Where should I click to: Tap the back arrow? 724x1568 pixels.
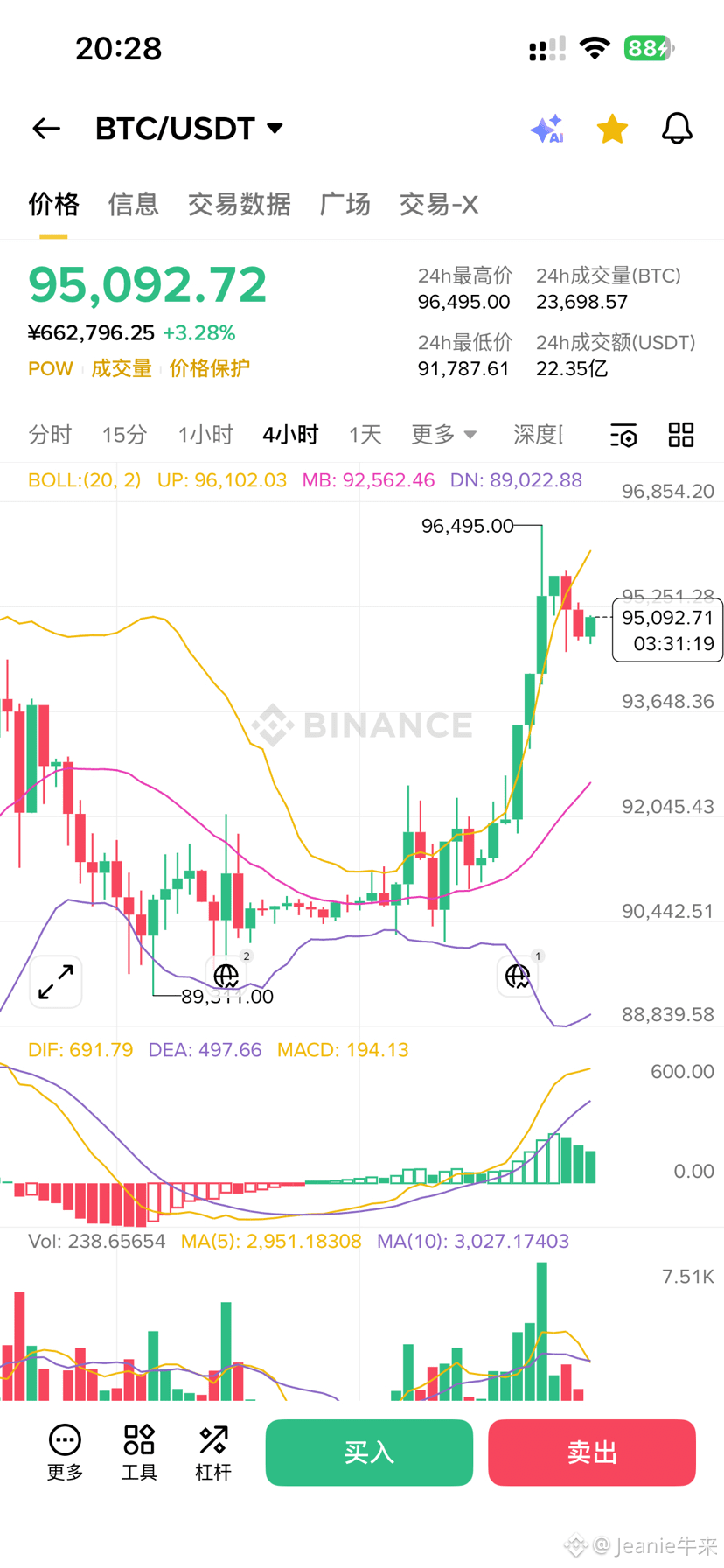coord(46,129)
